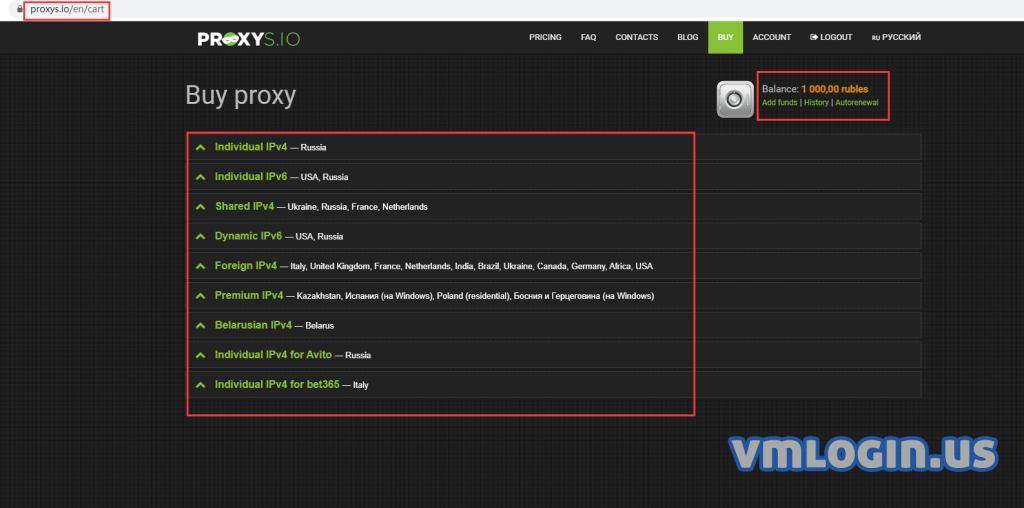Click Add funds link
This screenshot has width=1024, height=508.
[780, 103]
